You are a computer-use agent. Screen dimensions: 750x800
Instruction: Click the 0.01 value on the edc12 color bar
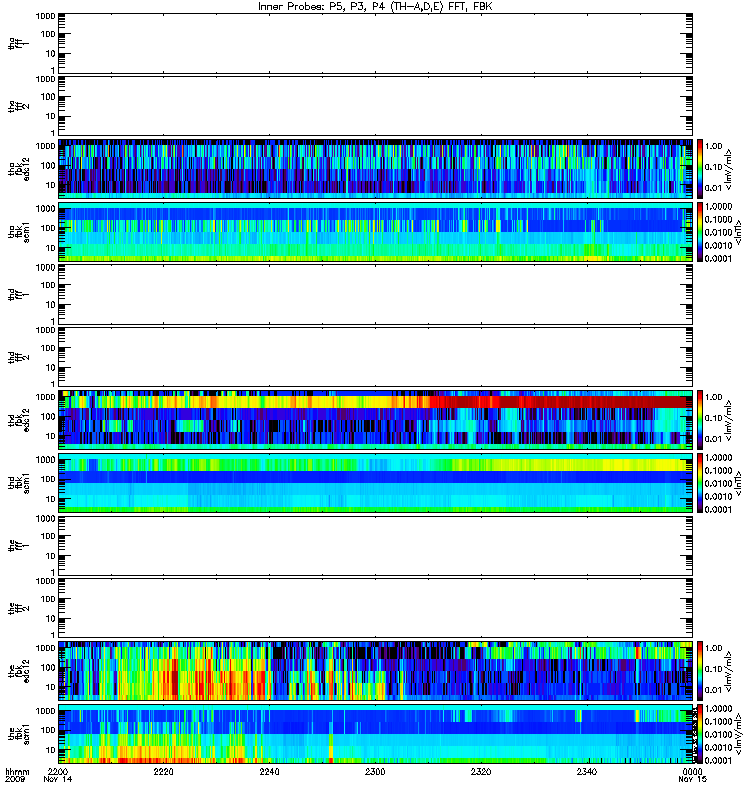pos(714,690)
